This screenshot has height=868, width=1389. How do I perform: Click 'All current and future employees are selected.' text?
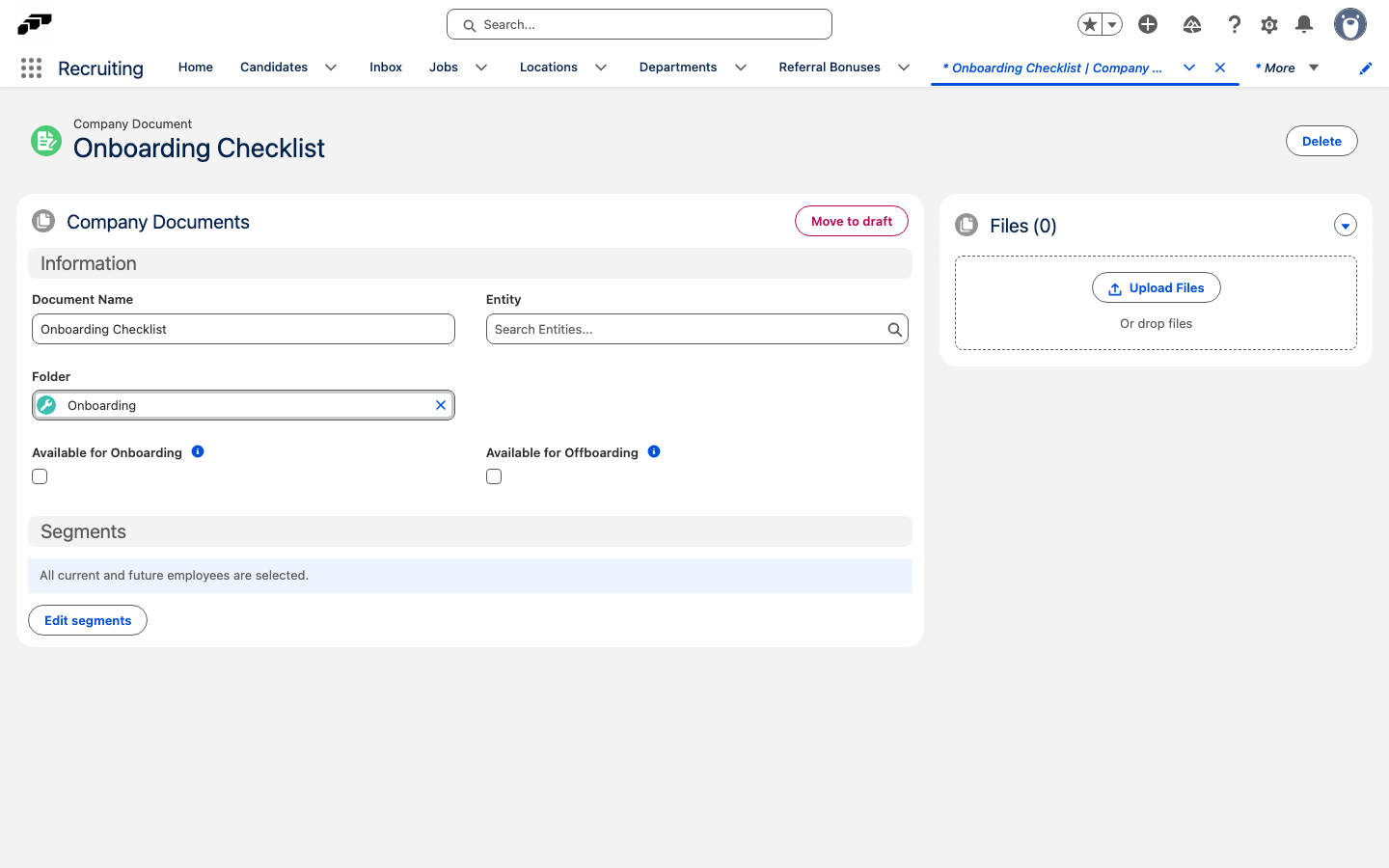pos(174,576)
